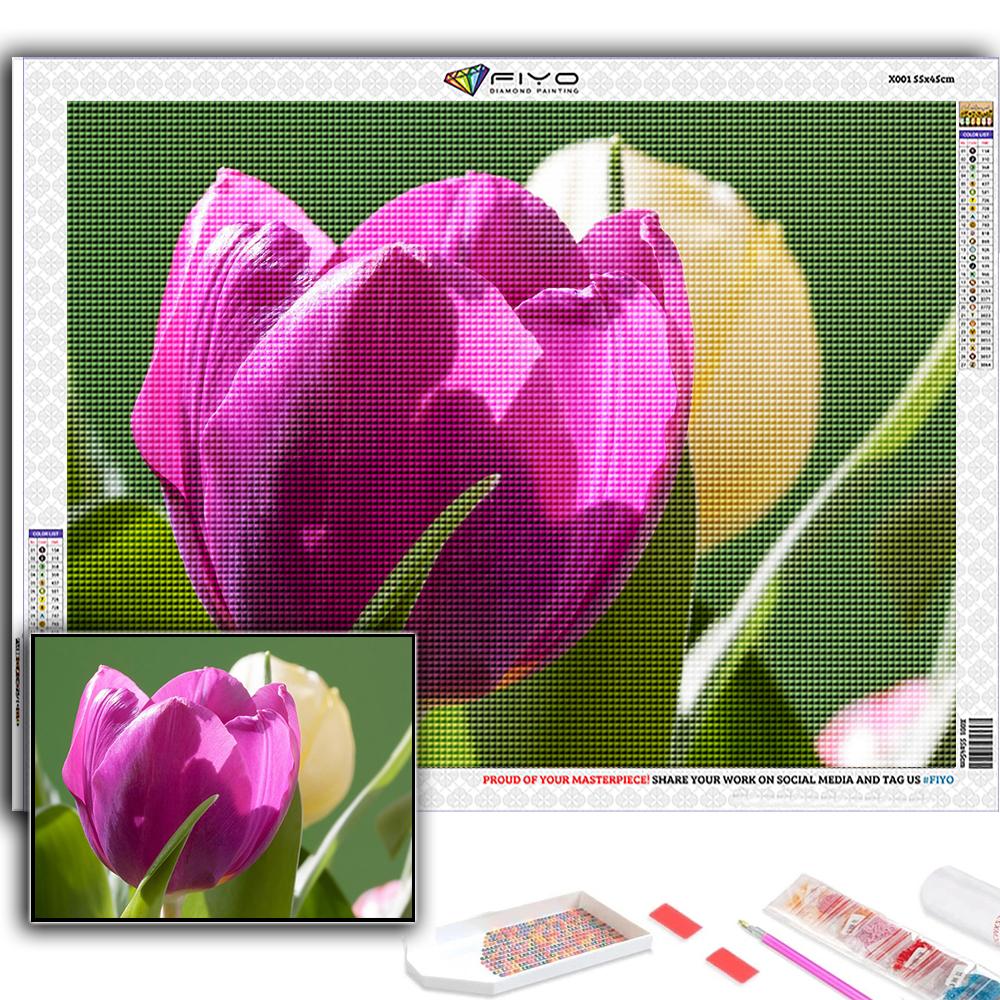Open the small thumbnail above the right color list
The image size is (1000, 1000).
coord(971,113)
